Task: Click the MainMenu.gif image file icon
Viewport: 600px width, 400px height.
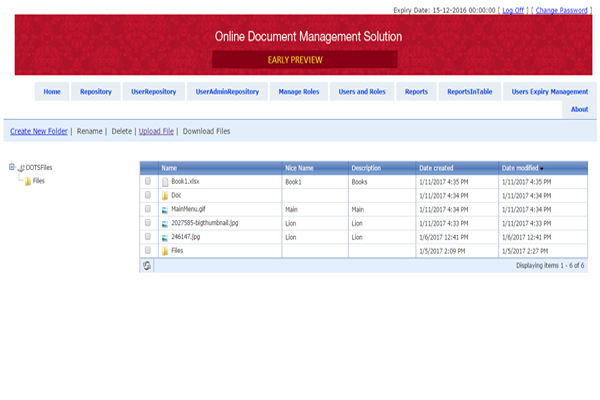Action: coord(165,210)
